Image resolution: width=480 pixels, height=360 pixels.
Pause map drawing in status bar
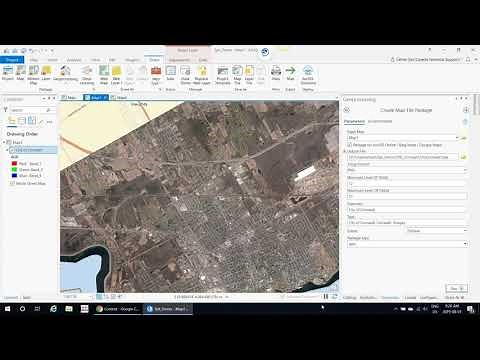pyautogui.click(x=326, y=296)
